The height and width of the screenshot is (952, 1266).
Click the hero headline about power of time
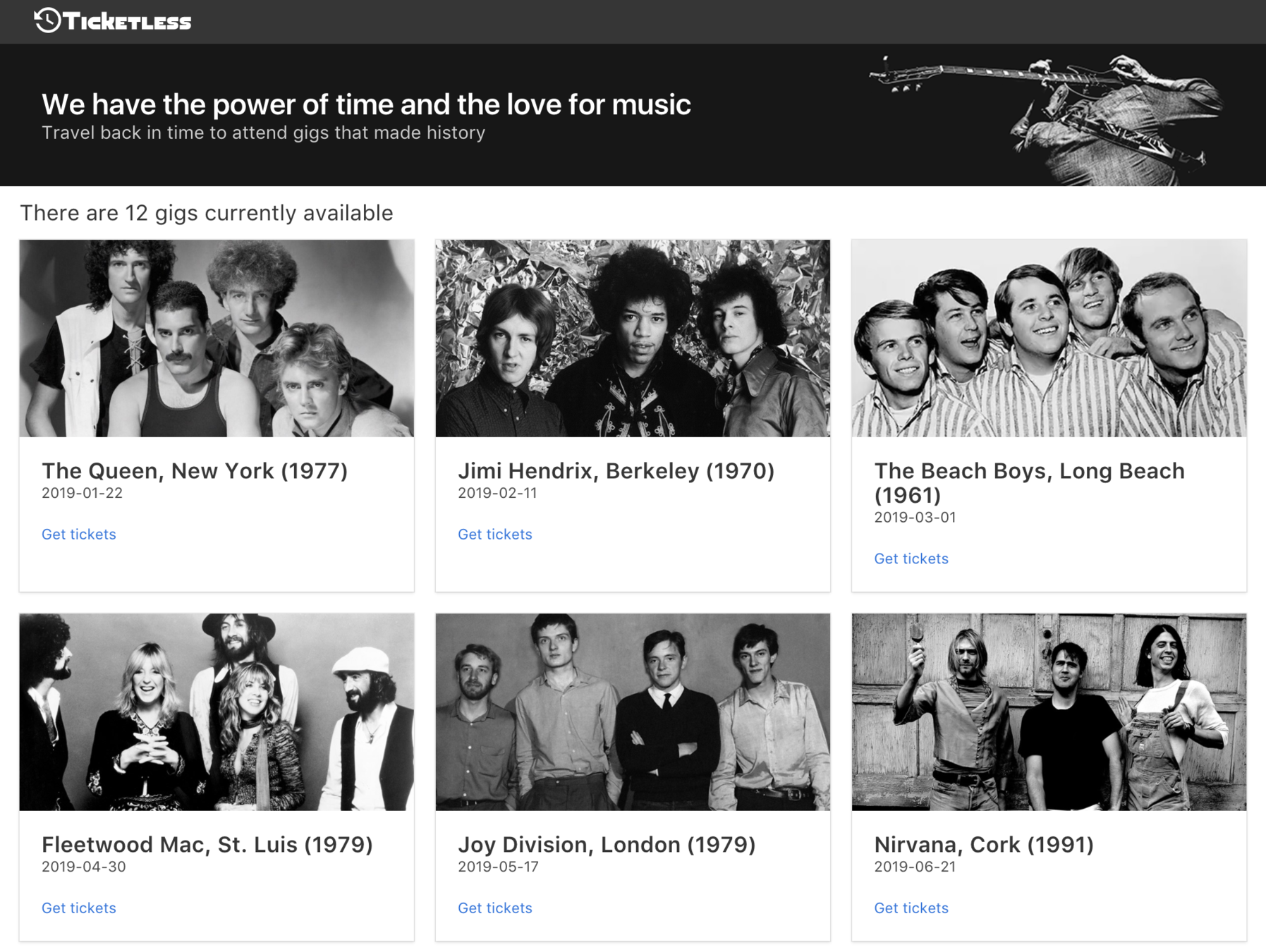366,104
